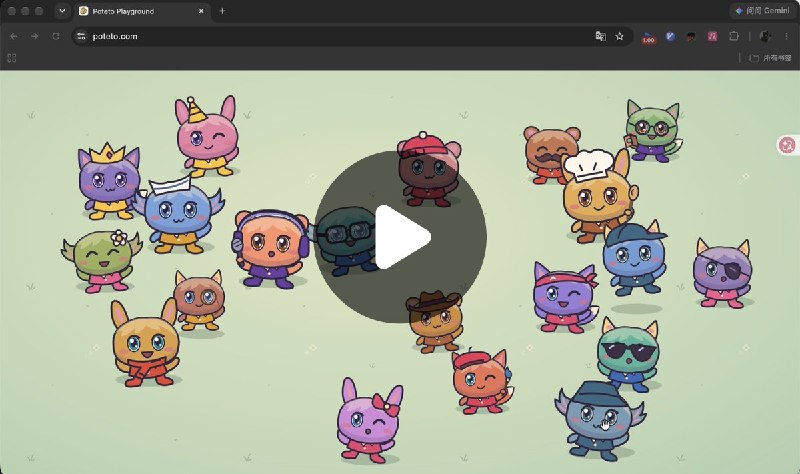Bookmark this page with the star icon
800x474 pixels.
(x=619, y=36)
